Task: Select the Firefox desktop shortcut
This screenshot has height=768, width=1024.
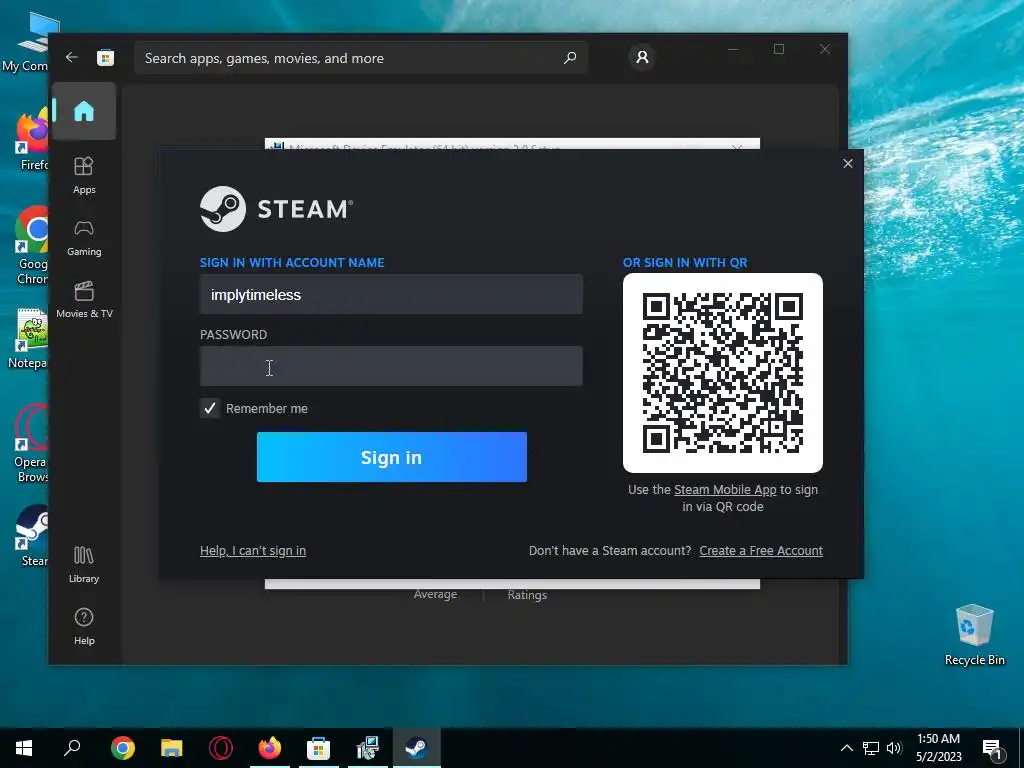Action: [33, 139]
